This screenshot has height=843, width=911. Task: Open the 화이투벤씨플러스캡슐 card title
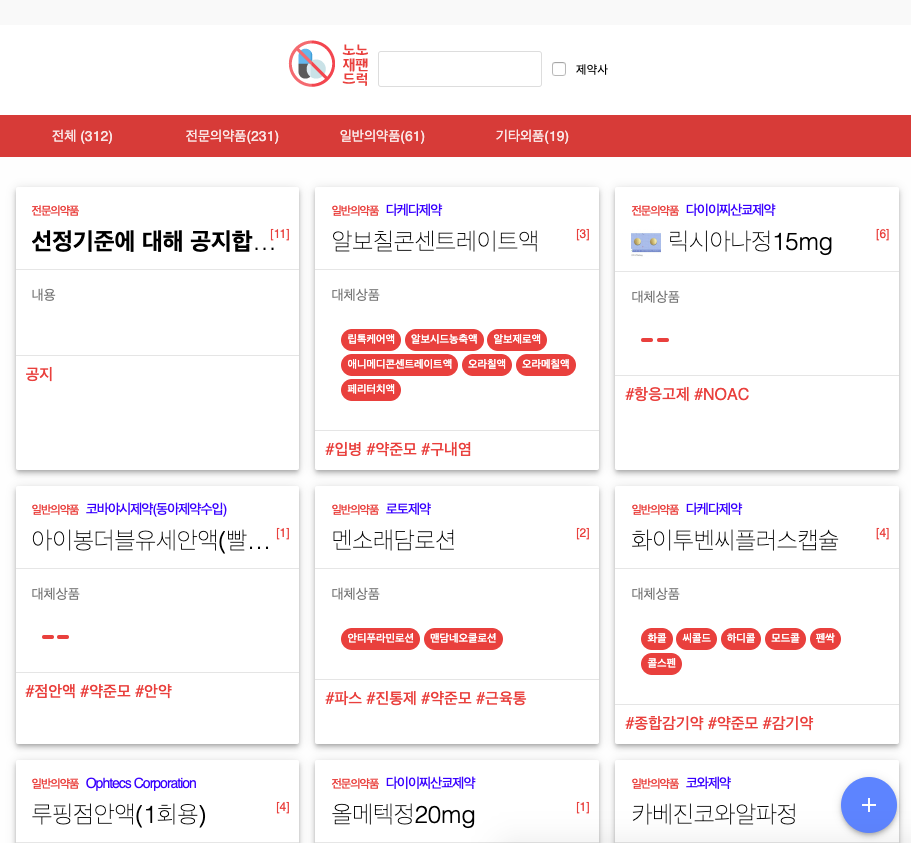click(735, 540)
